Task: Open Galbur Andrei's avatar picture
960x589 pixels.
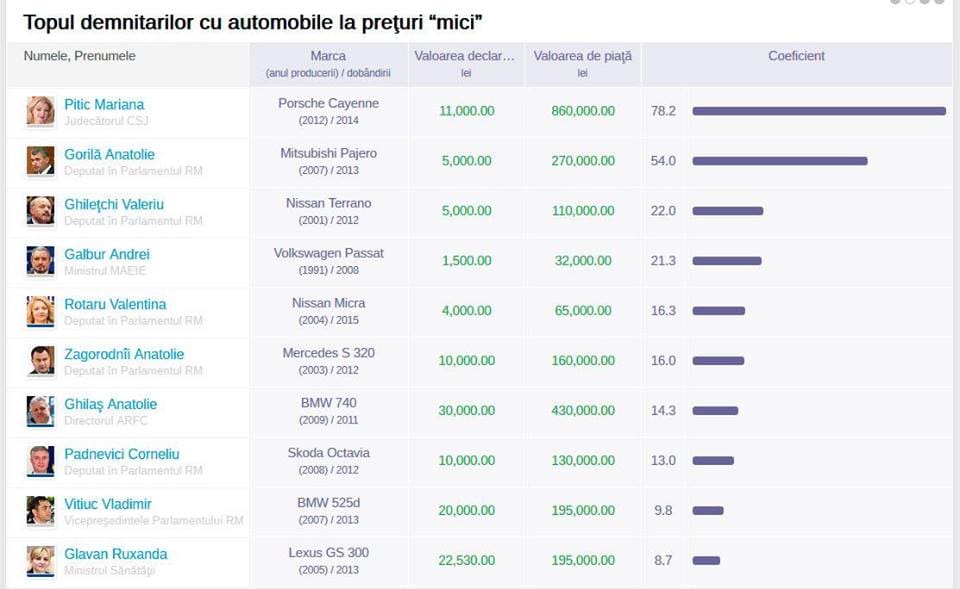Action: click(x=40, y=261)
